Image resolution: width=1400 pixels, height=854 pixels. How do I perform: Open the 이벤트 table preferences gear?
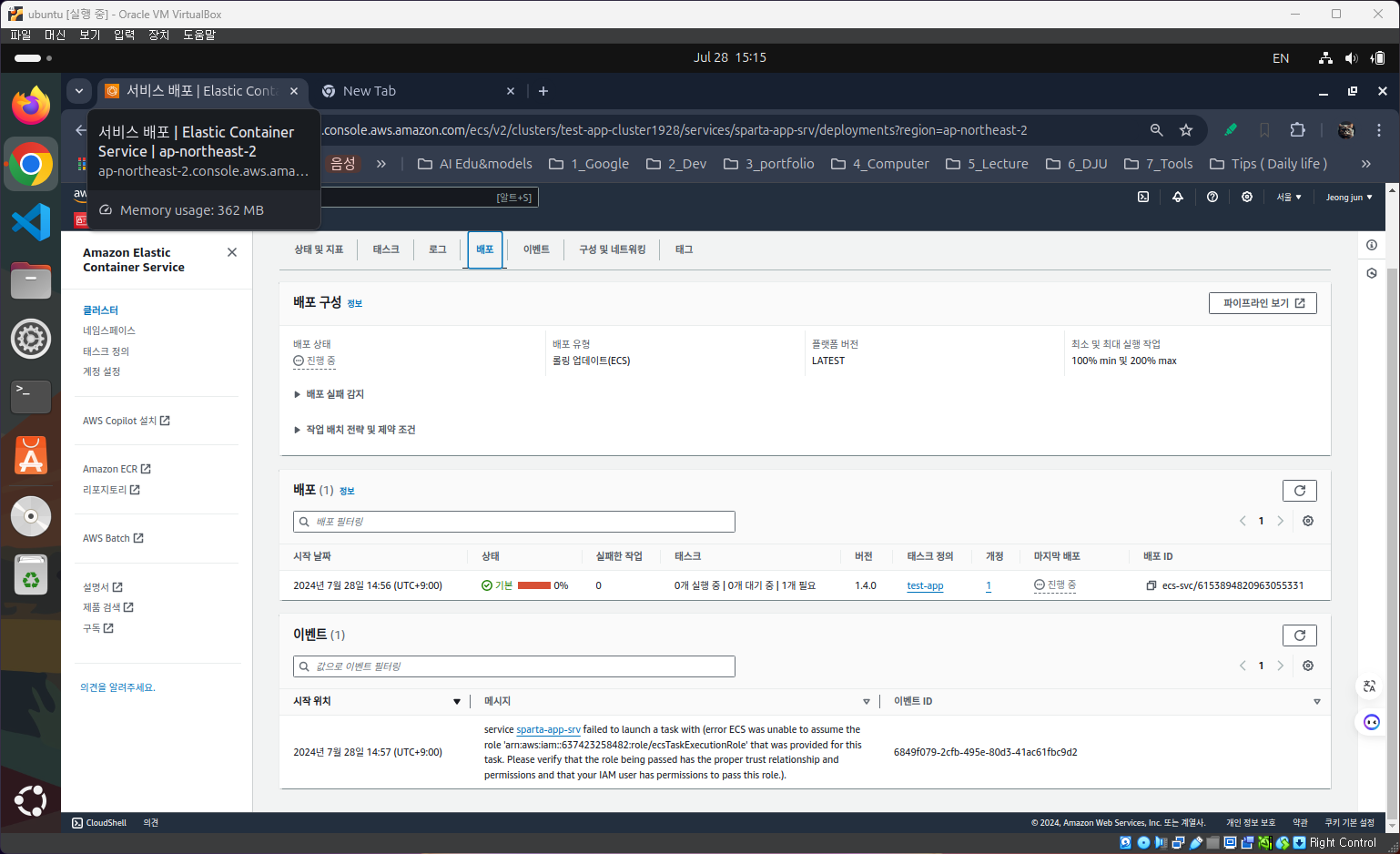[x=1308, y=666]
